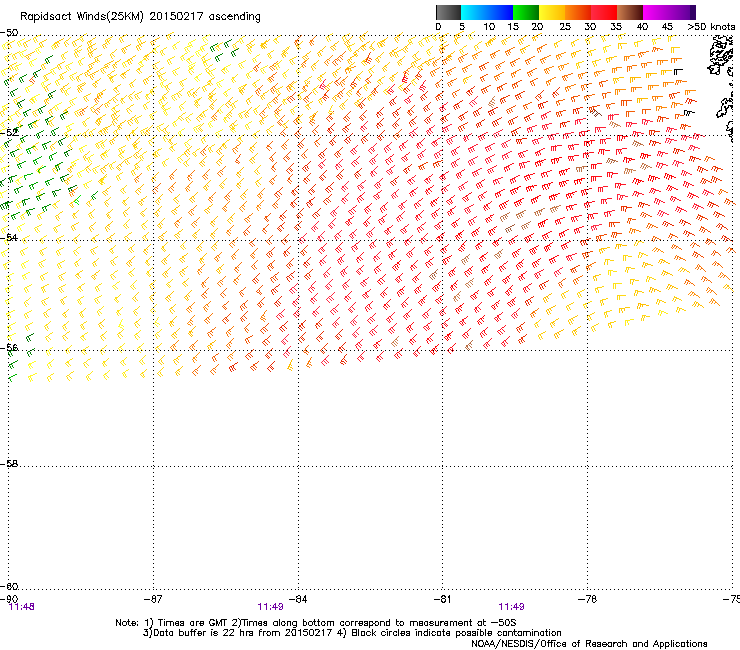Click the 11:49 time label right of -81
The width and height of the screenshot is (740, 650).
click(x=512, y=607)
